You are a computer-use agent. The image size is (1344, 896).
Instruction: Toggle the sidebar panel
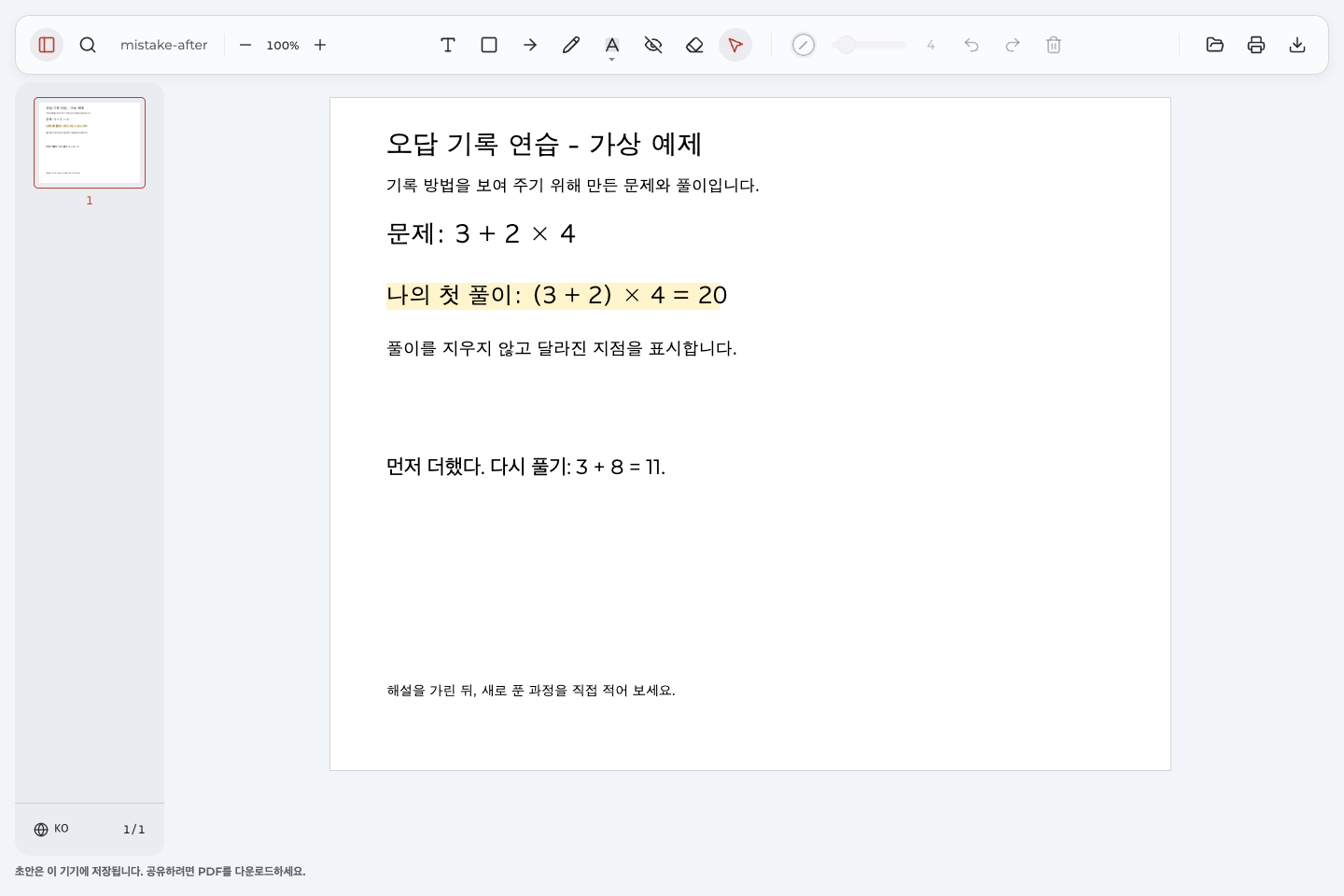point(47,45)
